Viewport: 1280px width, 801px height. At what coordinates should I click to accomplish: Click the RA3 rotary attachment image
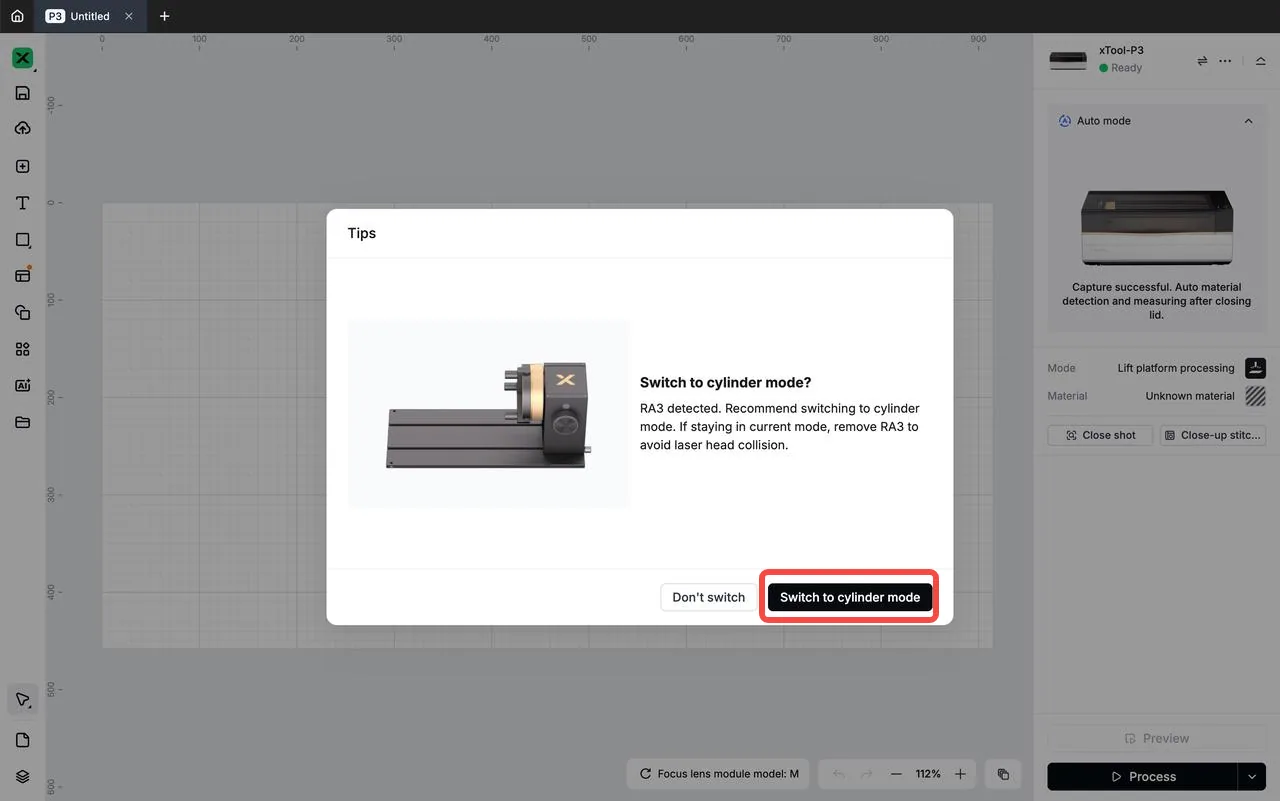click(489, 414)
